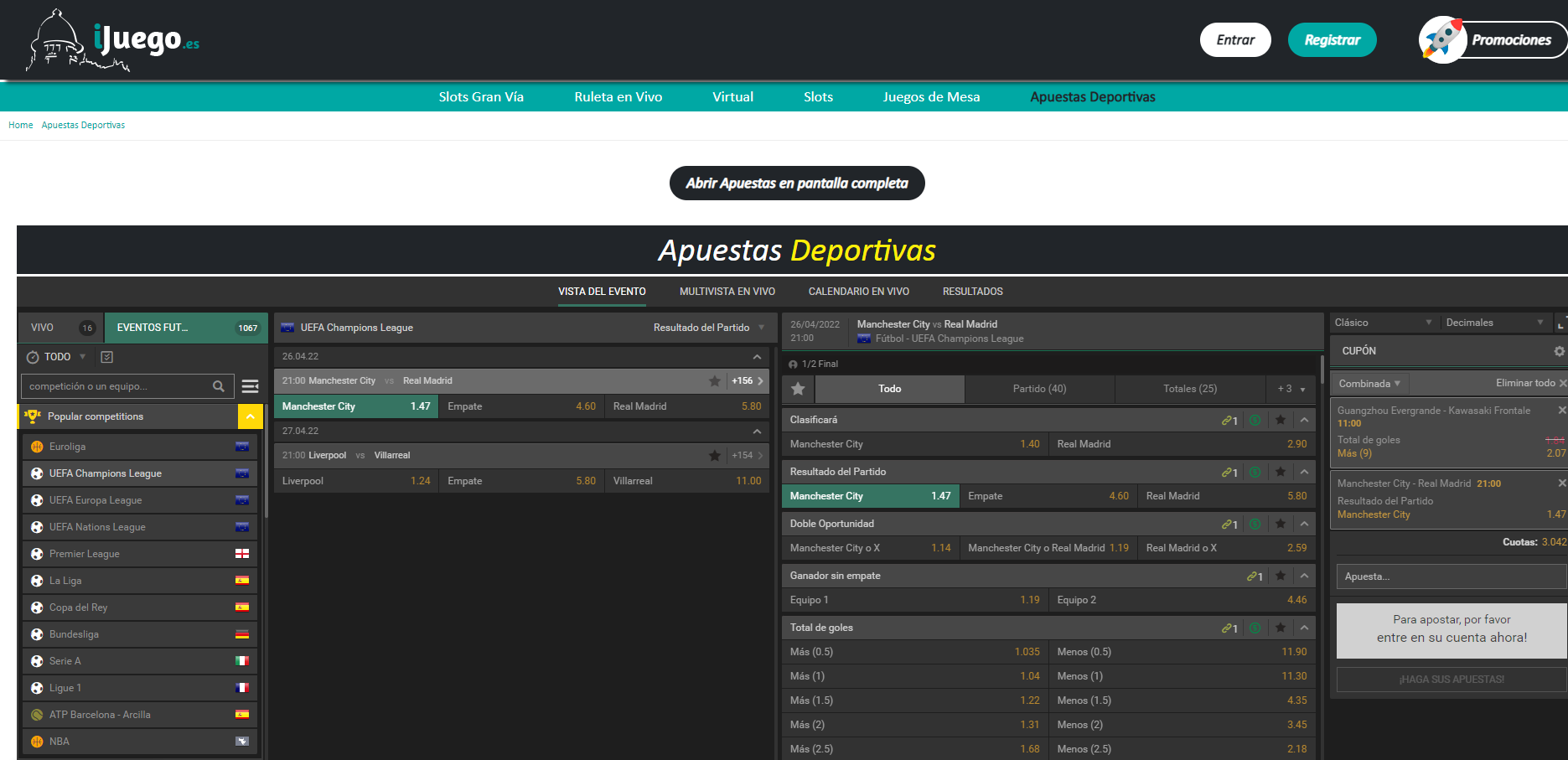The height and width of the screenshot is (760, 1568).
Task: Click the Entrar button
Action: pyautogui.click(x=1235, y=39)
